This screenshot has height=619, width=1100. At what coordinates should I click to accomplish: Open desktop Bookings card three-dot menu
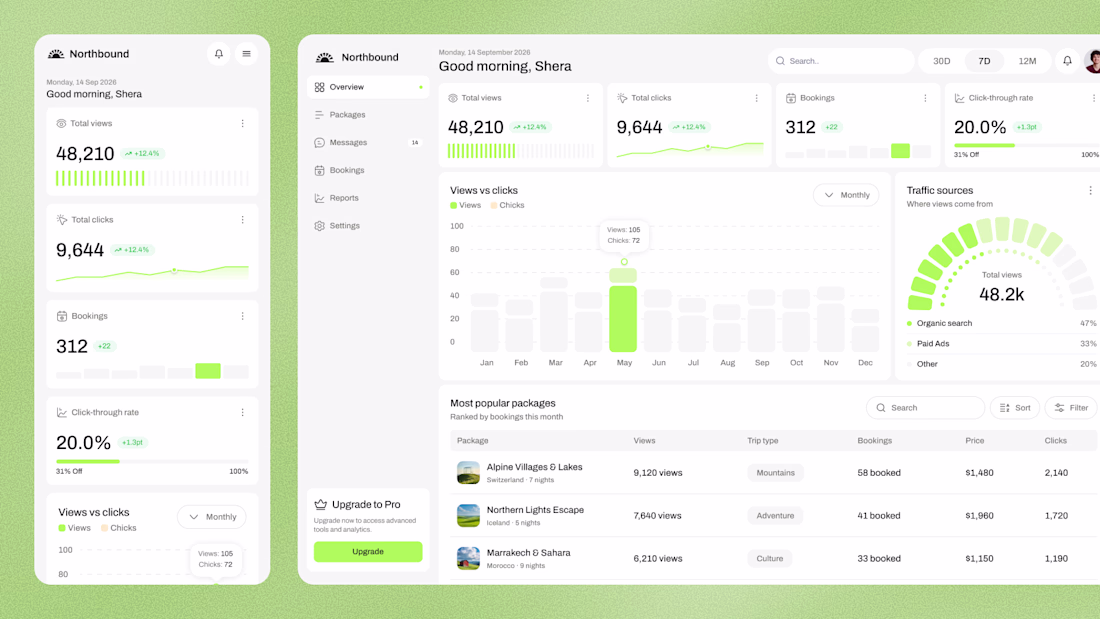click(x=925, y=98)
